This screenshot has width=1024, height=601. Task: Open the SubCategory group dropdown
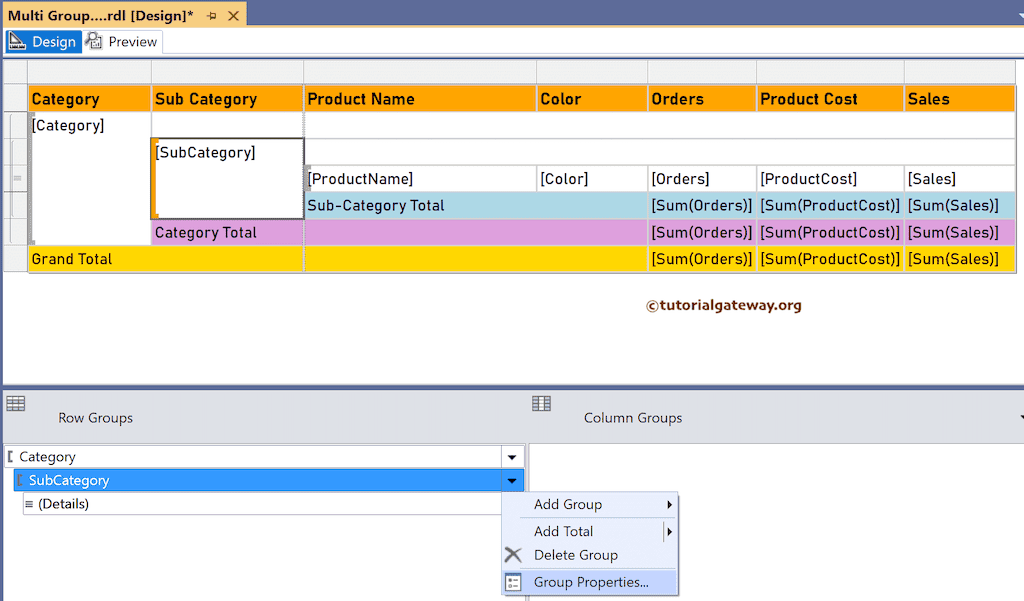pos(511,480)
